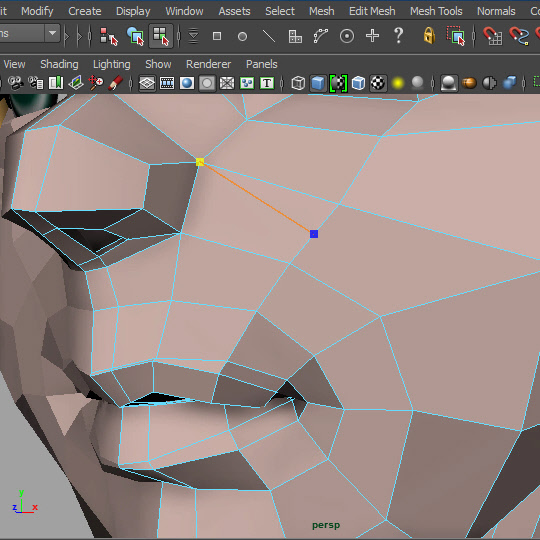Open the Normals menu
540x540 pixels.
coord(496,11)
